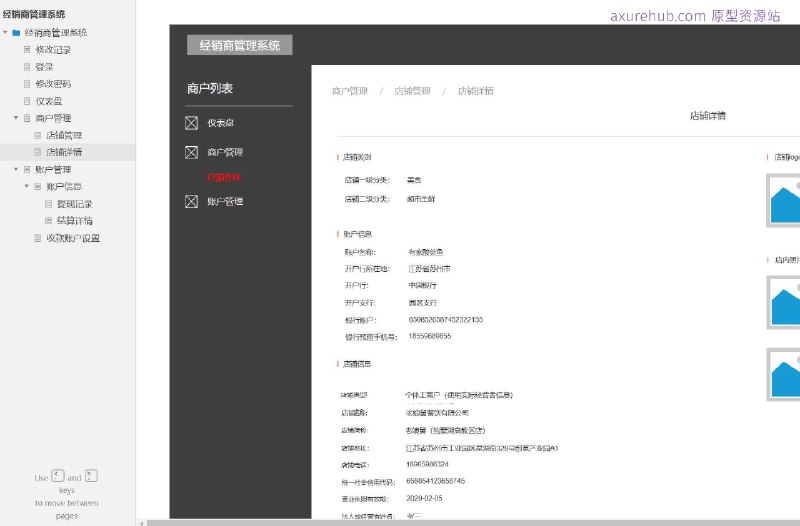The height and width of the screenshot is (526, 800).
Task: Click the date value 2020-02-05
Action: [424, 498]
